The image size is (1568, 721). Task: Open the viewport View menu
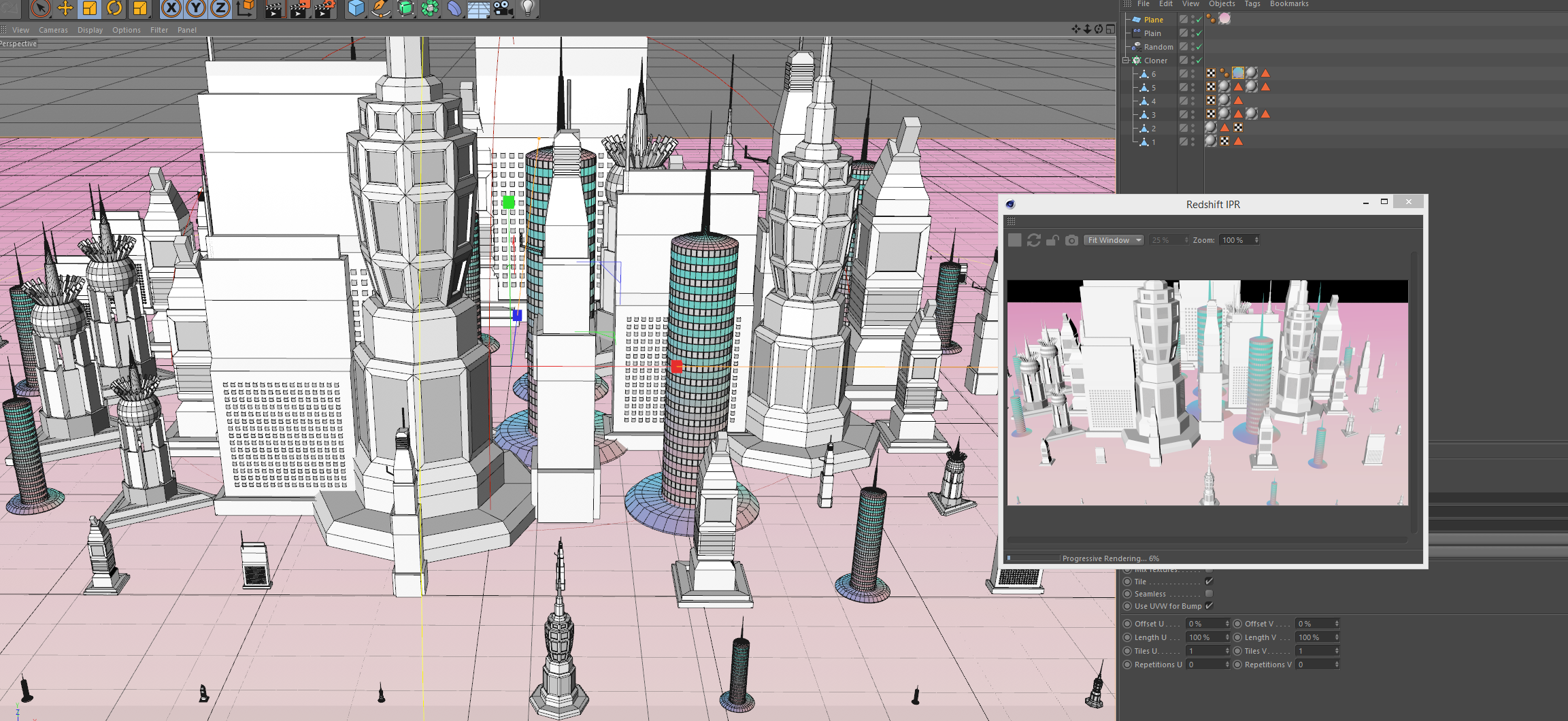[20, 30]
